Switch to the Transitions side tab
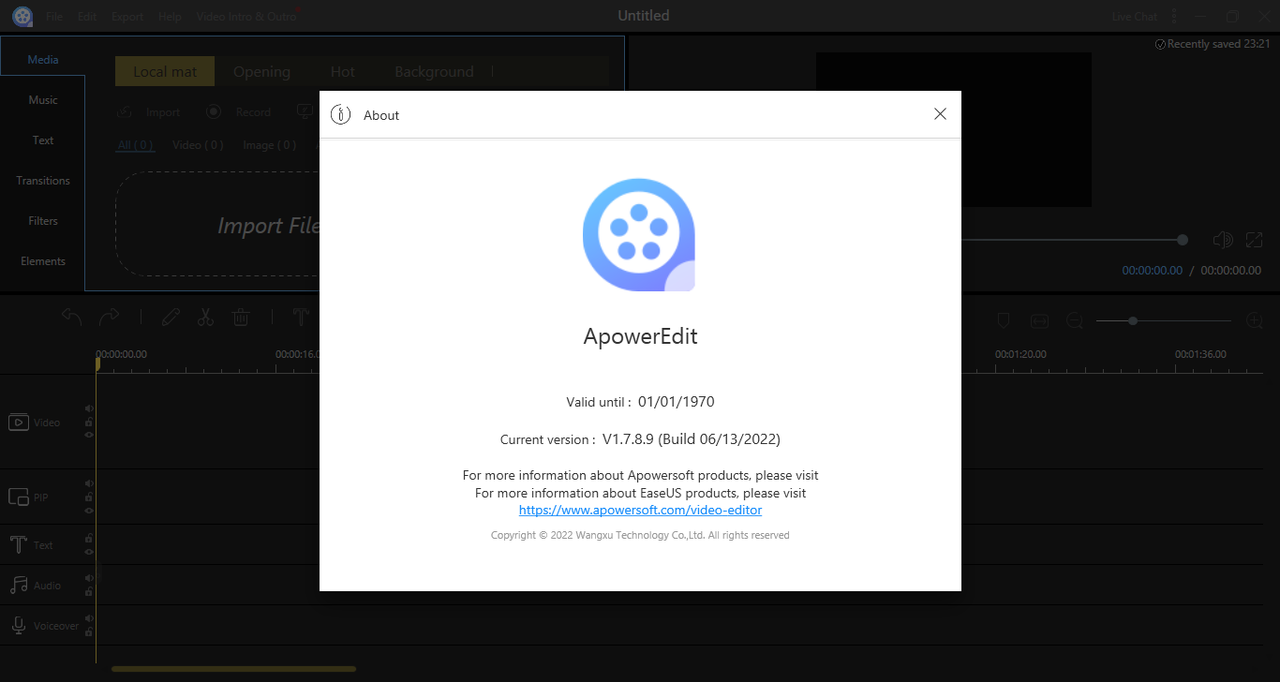Viewport: 1280px width, 682px height. pos(43,181)
